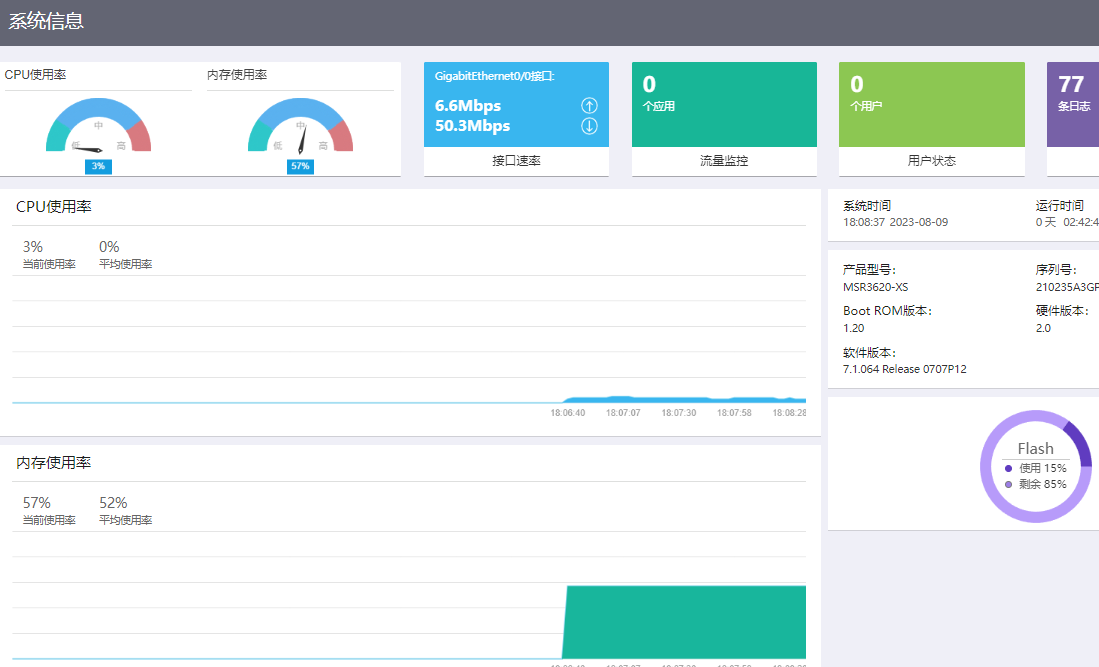Click the green memory usage chart area
The image size is (1099, 667).
685,622
